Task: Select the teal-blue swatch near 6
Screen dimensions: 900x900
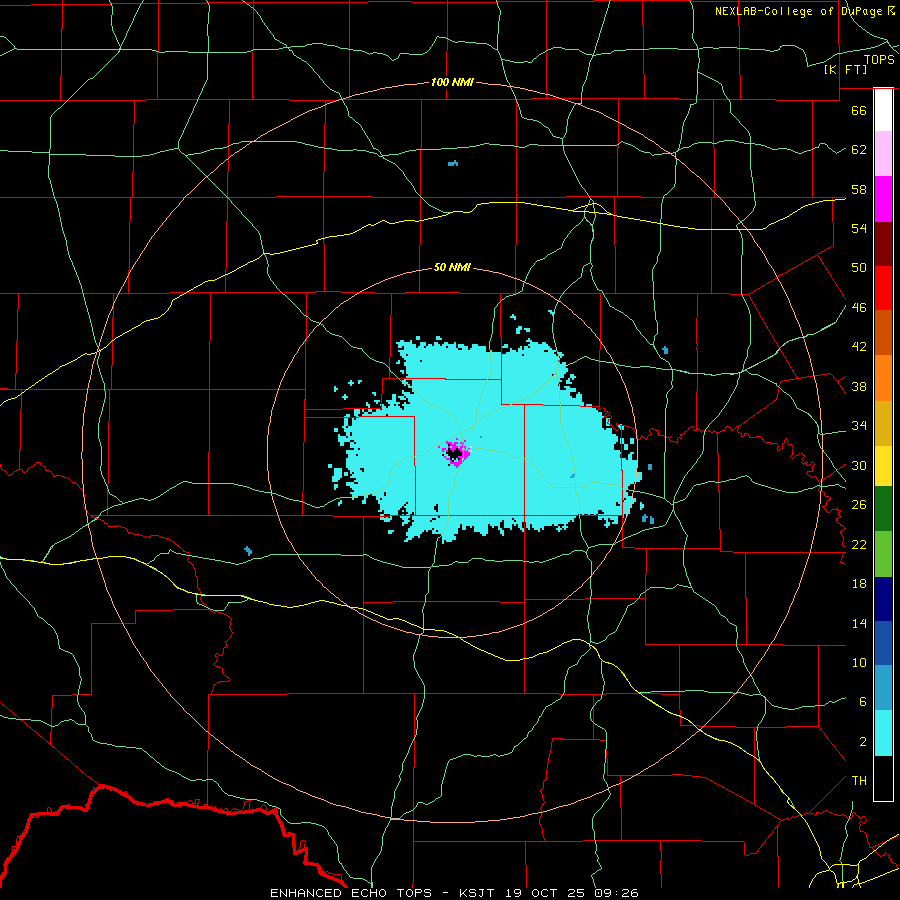Action: tap(883, 688)
